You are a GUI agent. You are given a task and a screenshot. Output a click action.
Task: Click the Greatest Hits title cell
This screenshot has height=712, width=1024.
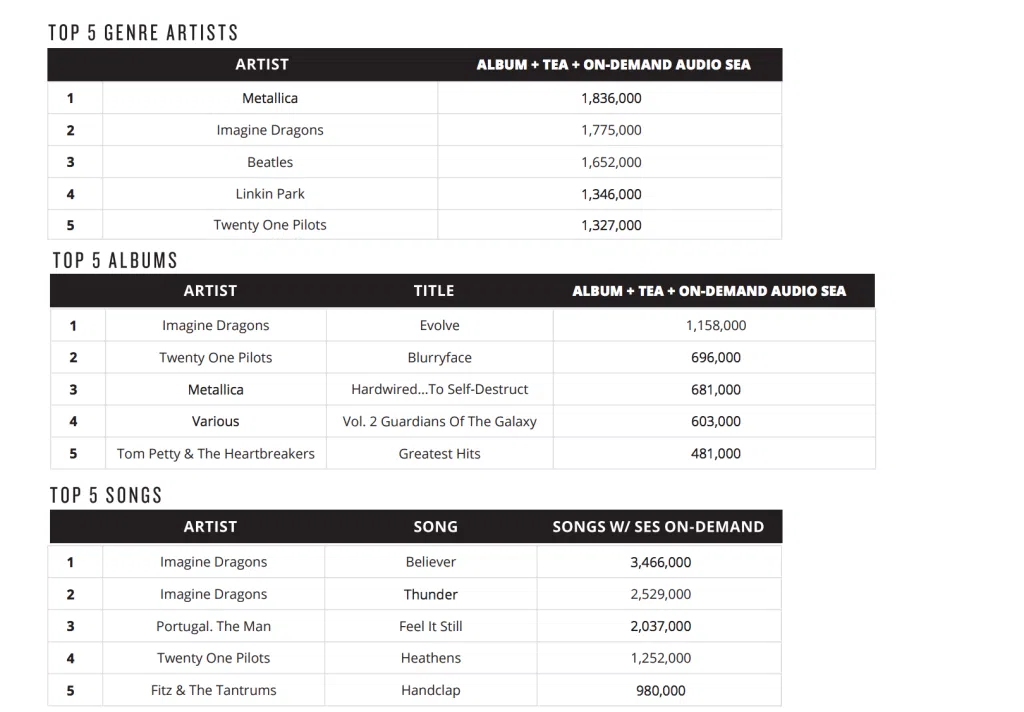click(x=439, y=453)
